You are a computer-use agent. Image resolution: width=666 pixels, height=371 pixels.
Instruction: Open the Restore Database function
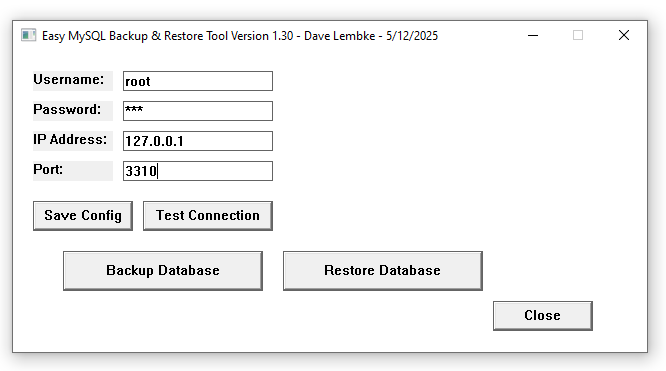pyautogui.click(x=383, y=271)
